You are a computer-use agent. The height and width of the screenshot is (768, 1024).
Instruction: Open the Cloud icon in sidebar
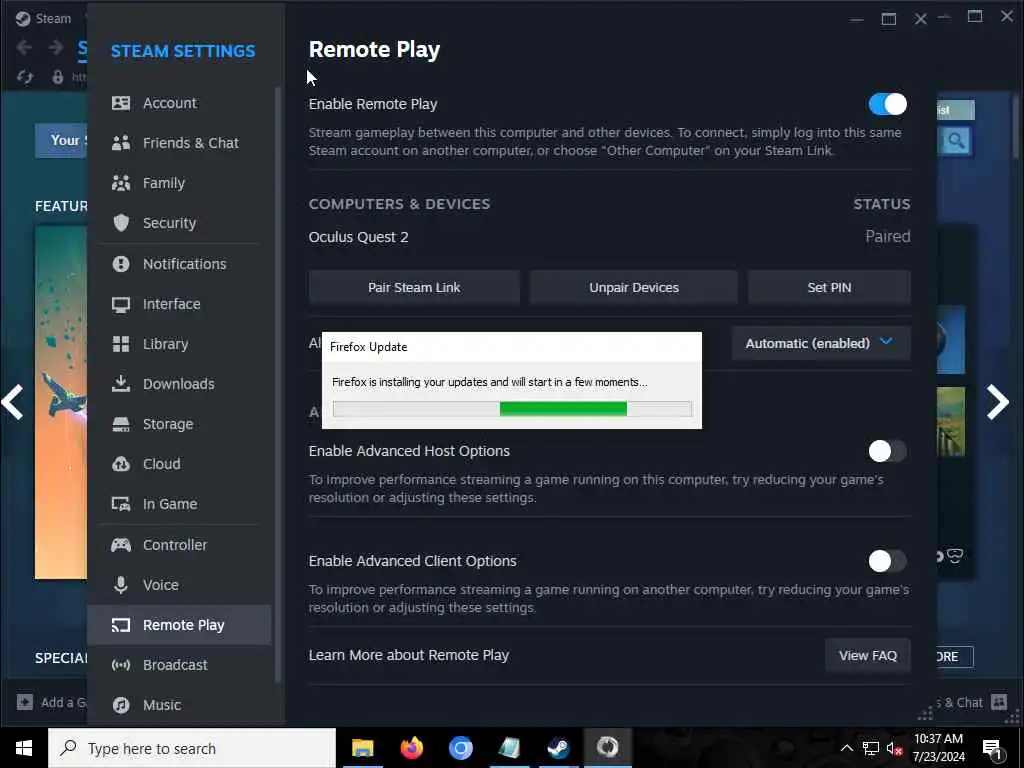pos(121,464)
